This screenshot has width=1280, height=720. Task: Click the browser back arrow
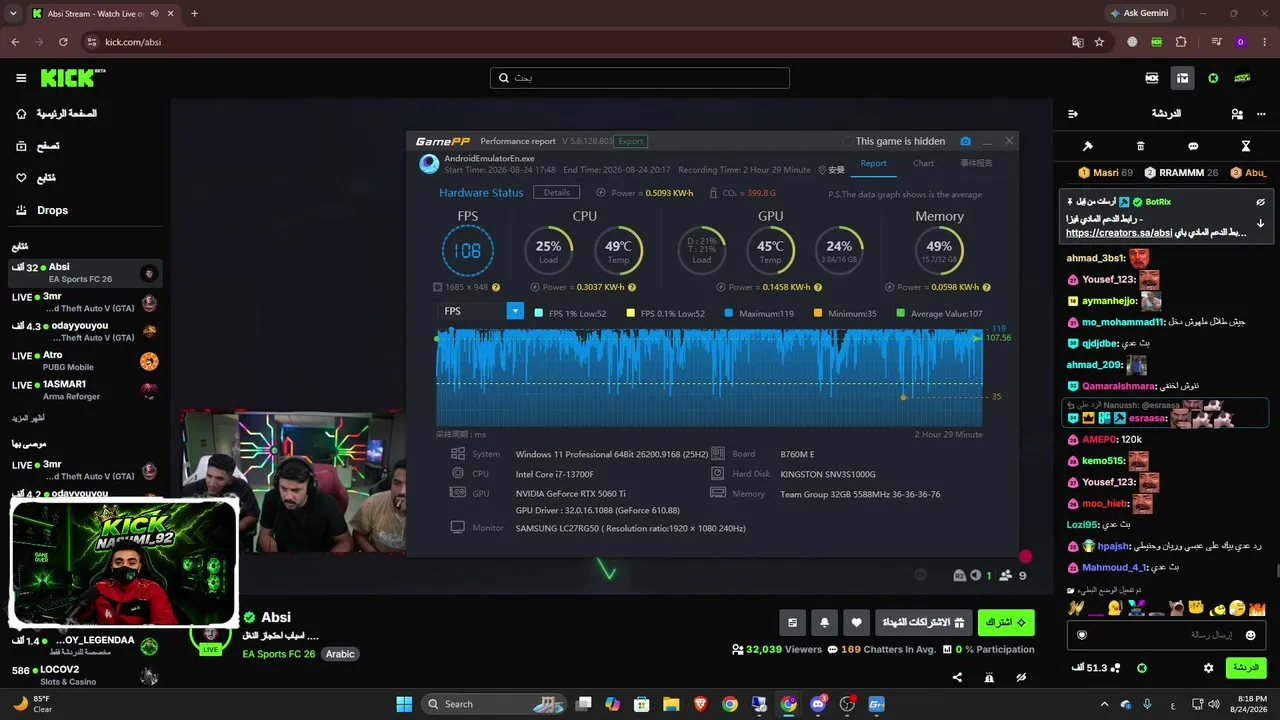(15, 42)
